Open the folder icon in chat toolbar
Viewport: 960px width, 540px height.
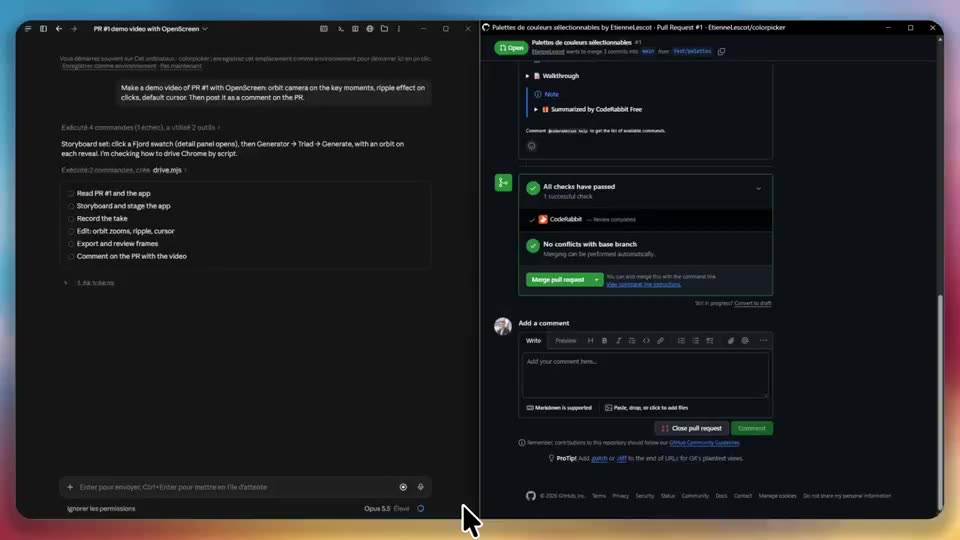[x=384, y=29]
